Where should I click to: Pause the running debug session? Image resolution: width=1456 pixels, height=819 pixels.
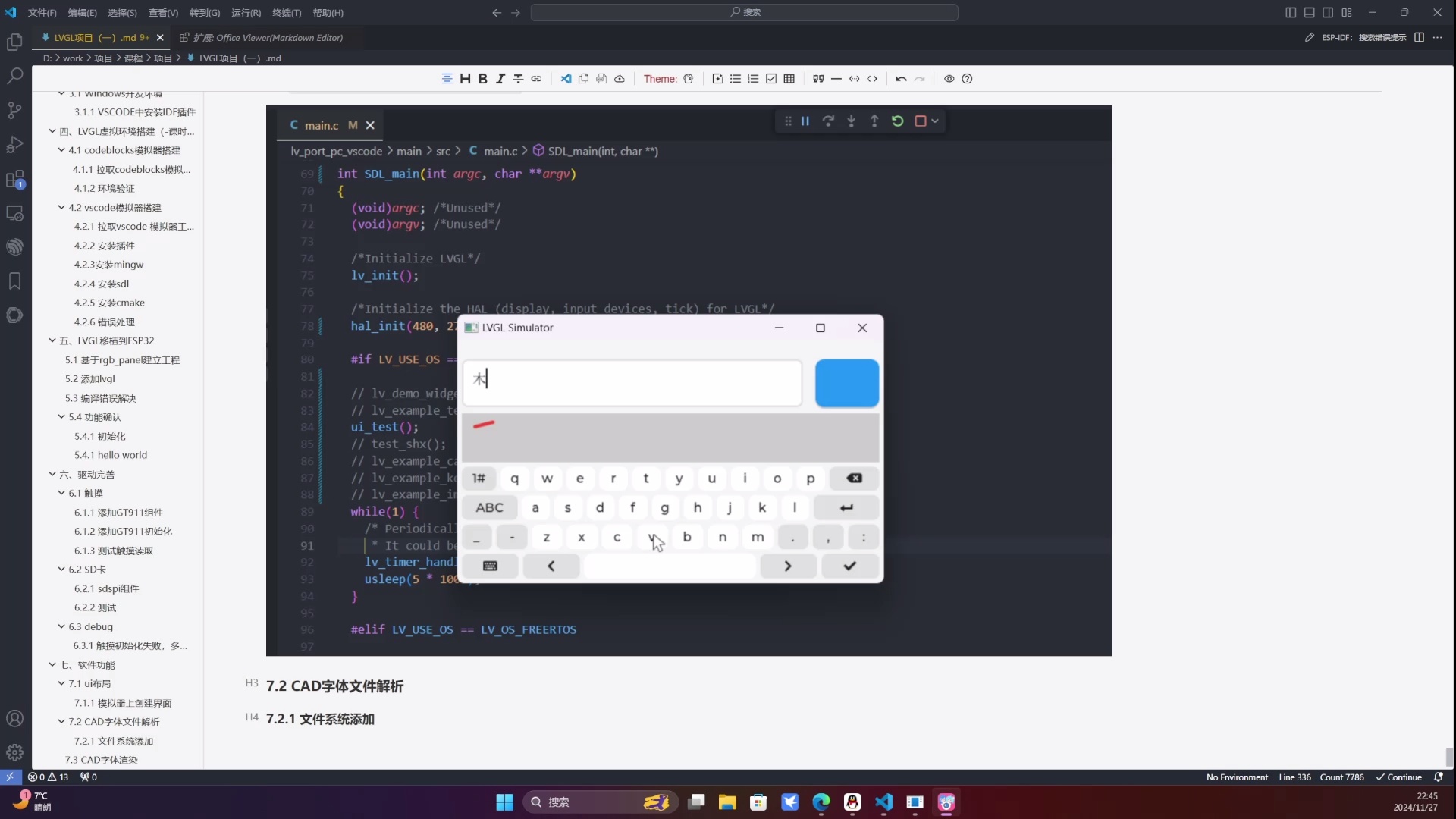tap(805, 121)
